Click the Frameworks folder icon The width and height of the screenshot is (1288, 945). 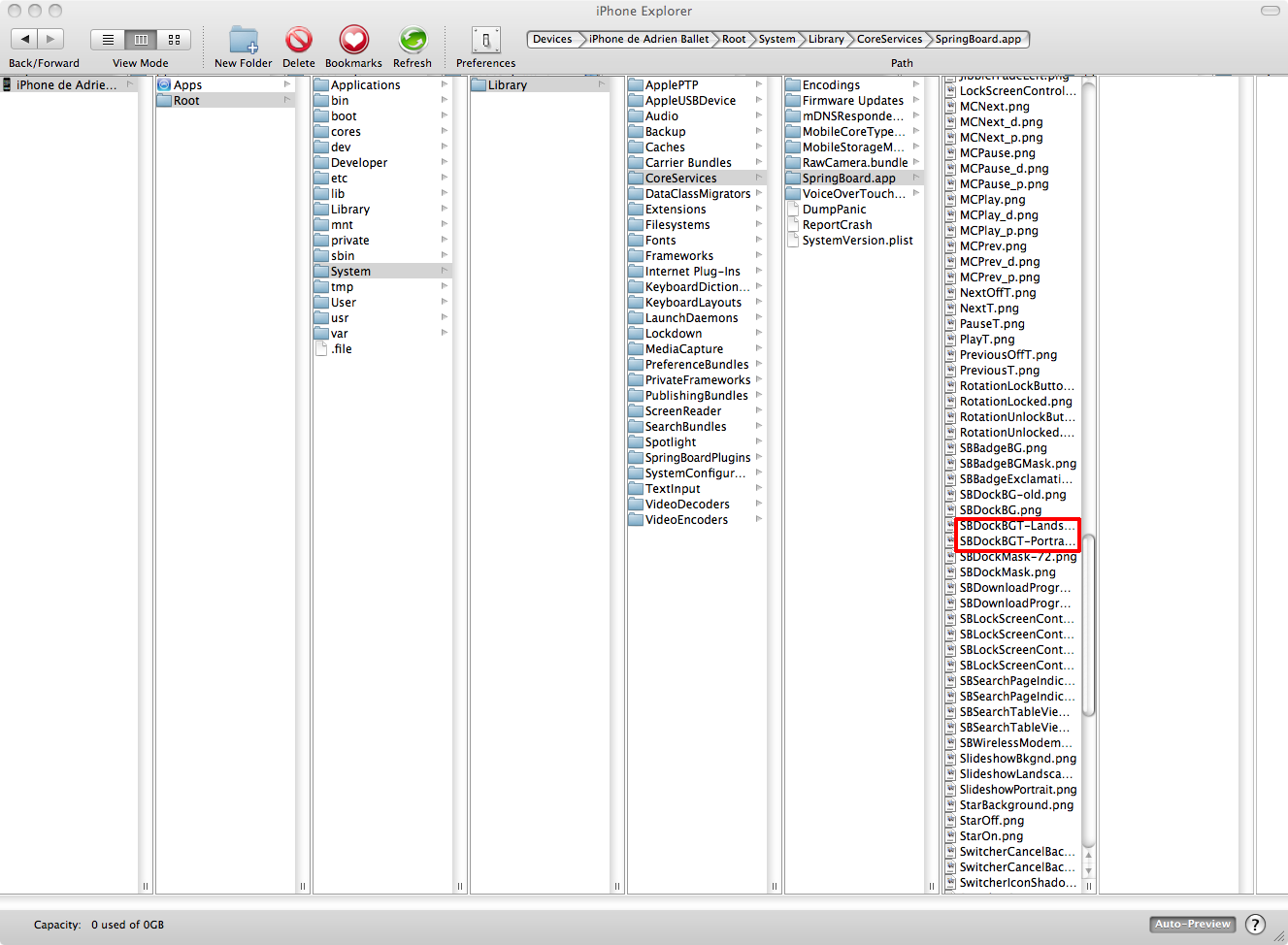tap(636, 256)
